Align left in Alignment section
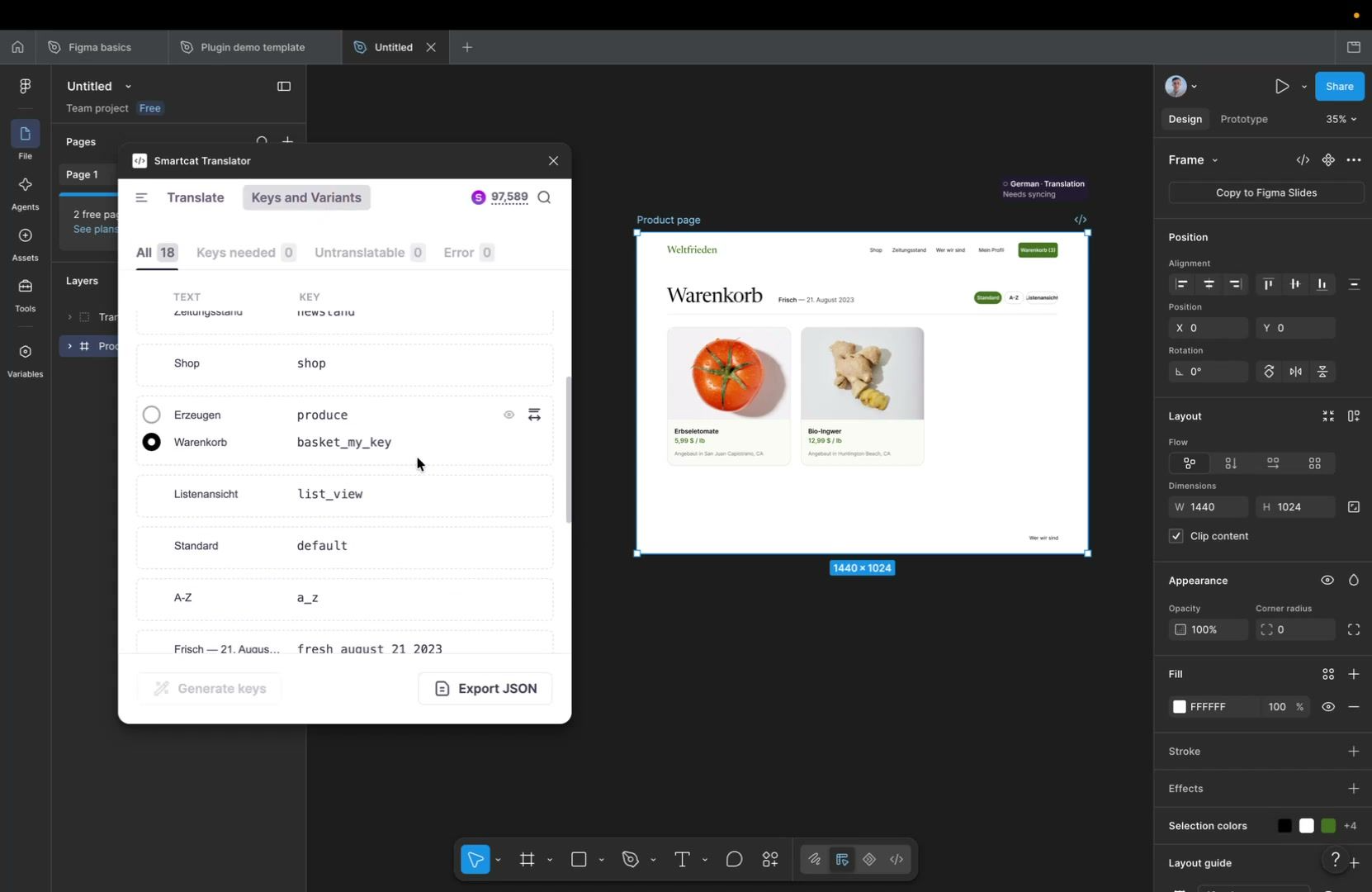This screenshot has width=1372, height=892. click(1182, 284)
